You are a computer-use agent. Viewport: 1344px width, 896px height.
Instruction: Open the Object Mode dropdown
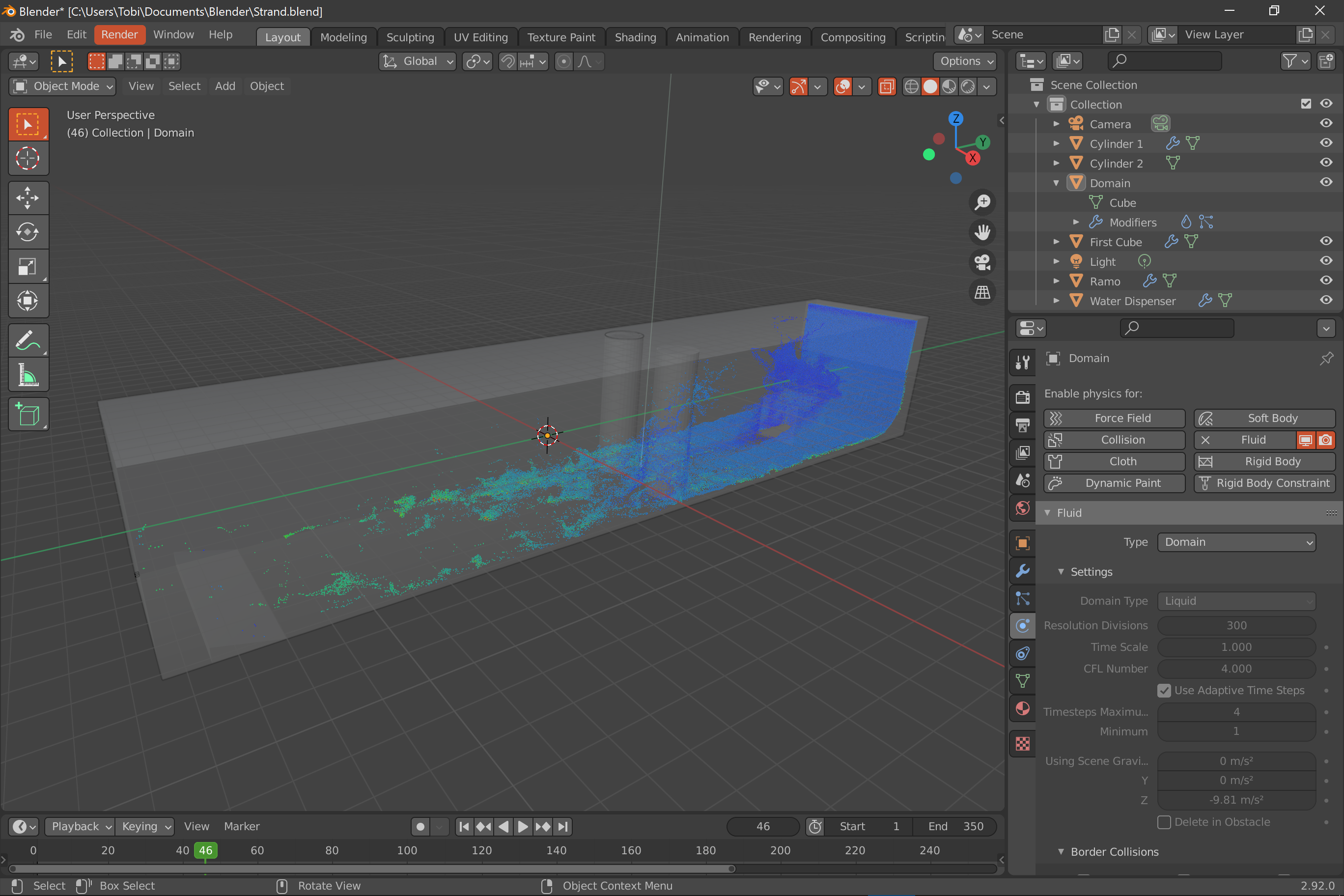pyautogui.click(x=63, y=86)
